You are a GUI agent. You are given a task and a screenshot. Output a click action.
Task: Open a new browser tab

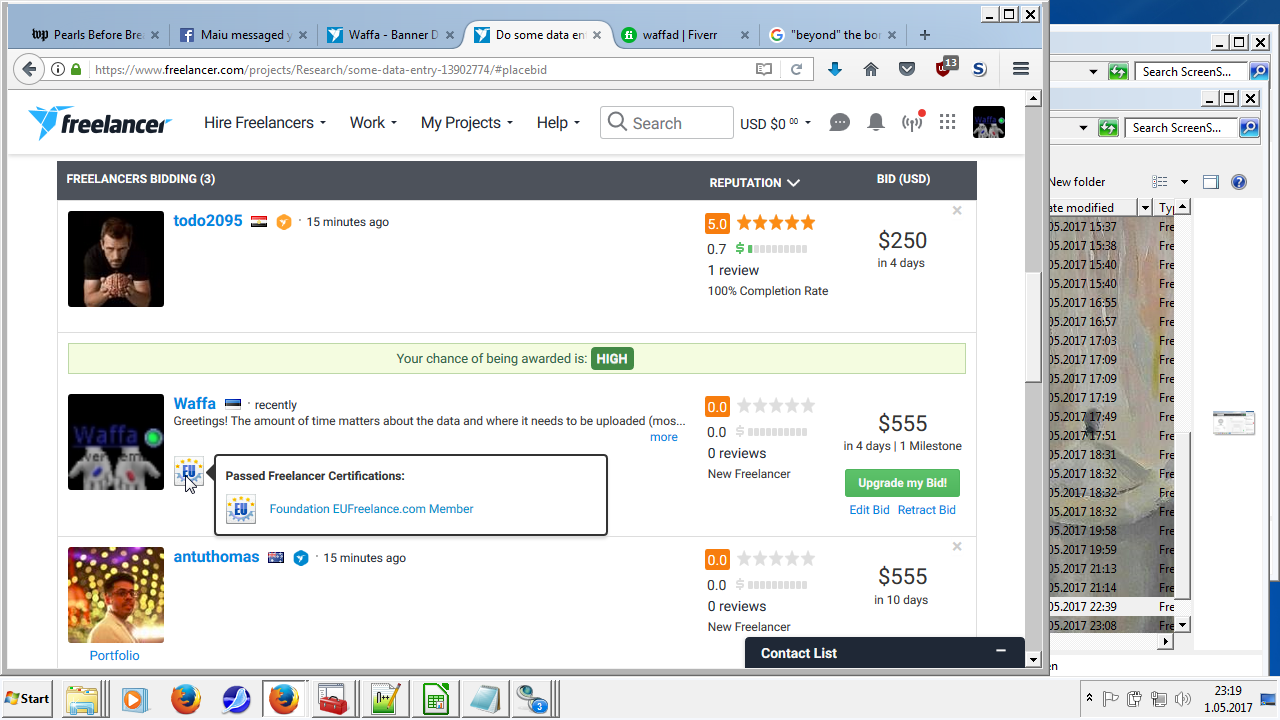pos(925,34)
